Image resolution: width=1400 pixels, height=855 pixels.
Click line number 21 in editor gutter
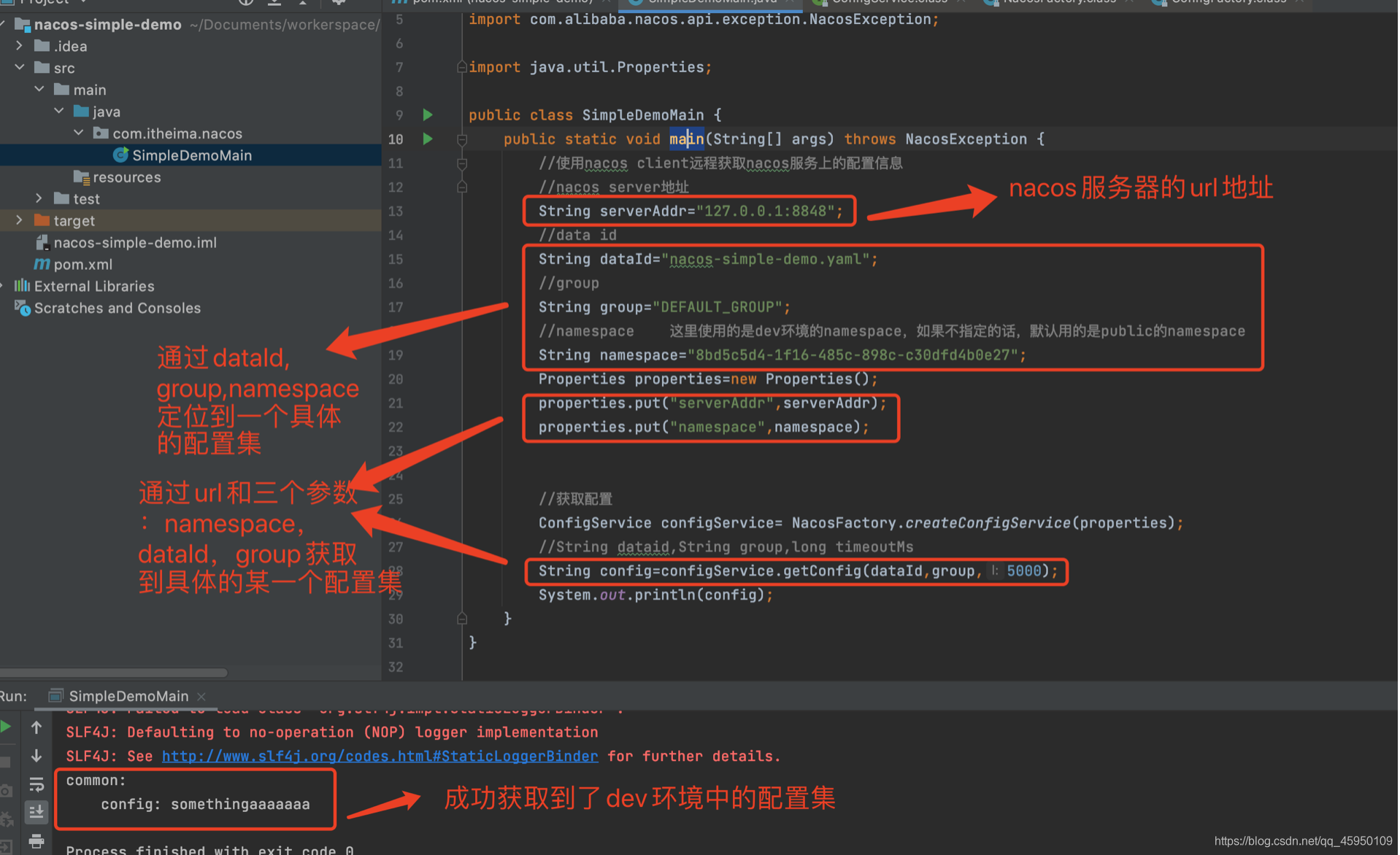(x=396, y=403)
